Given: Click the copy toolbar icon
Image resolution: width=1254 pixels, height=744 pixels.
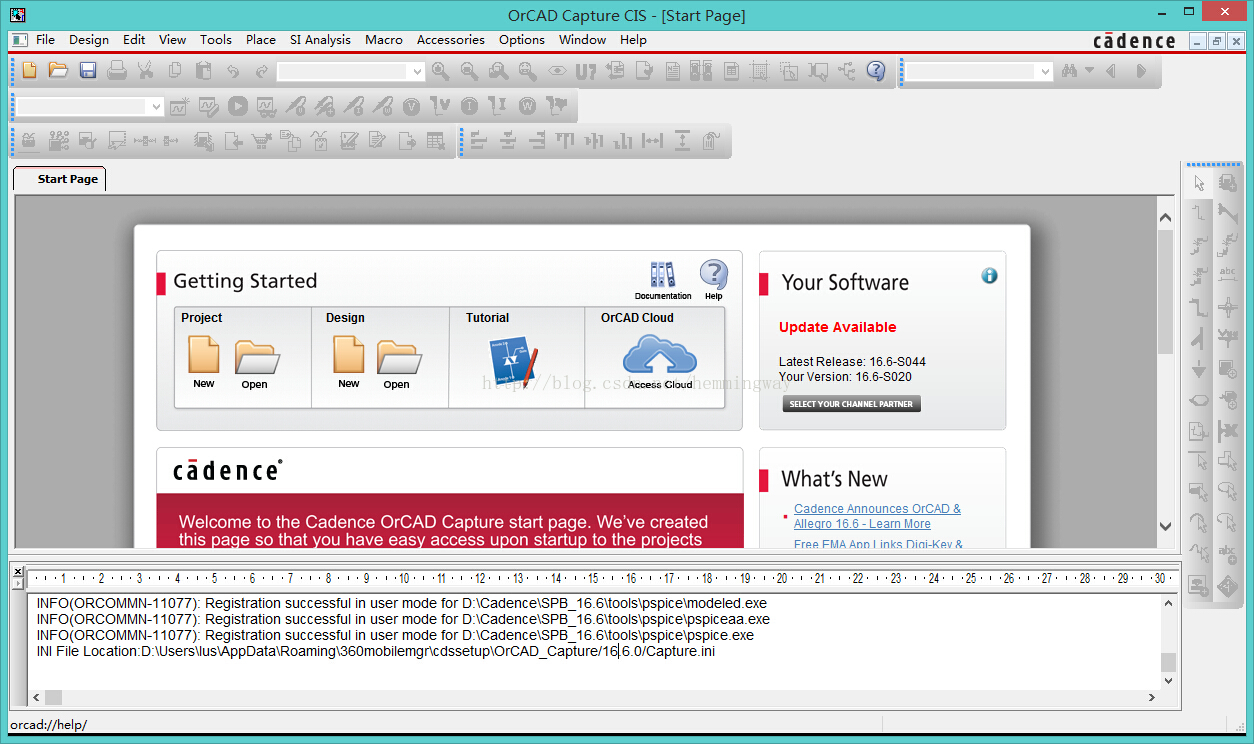Looking at the screenshot, I should (175, 71).
